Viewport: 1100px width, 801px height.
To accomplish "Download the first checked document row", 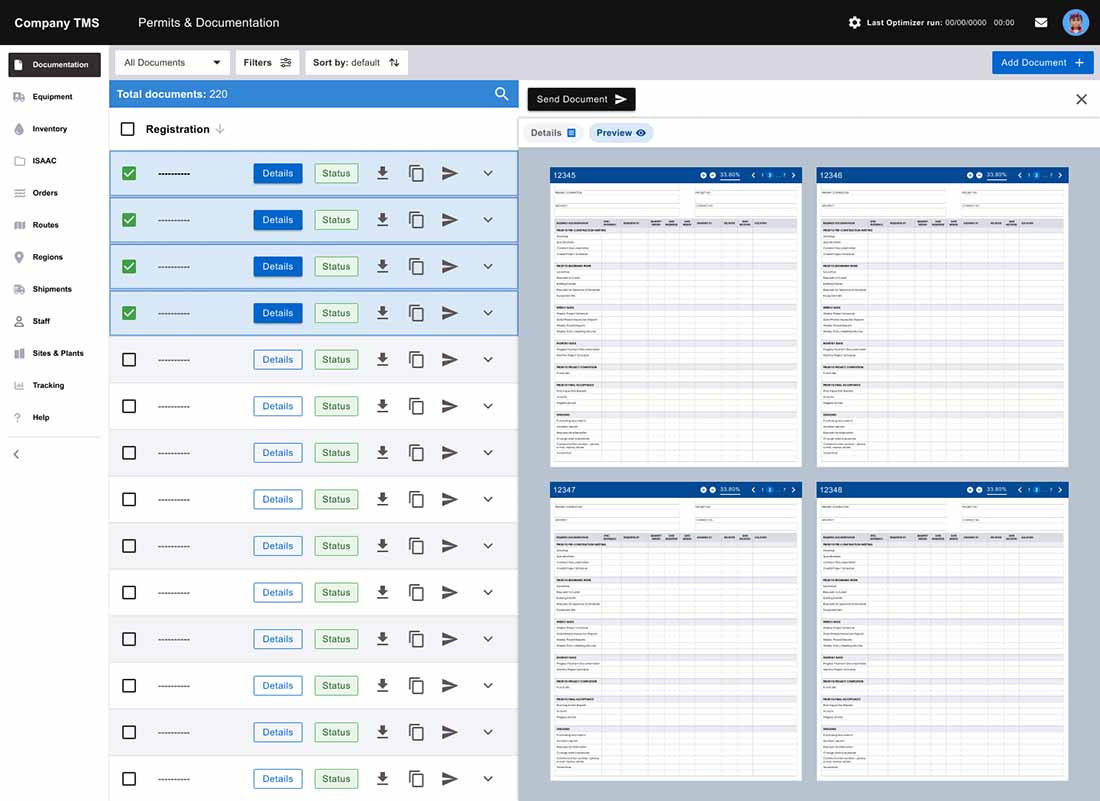I will (382, 173).
